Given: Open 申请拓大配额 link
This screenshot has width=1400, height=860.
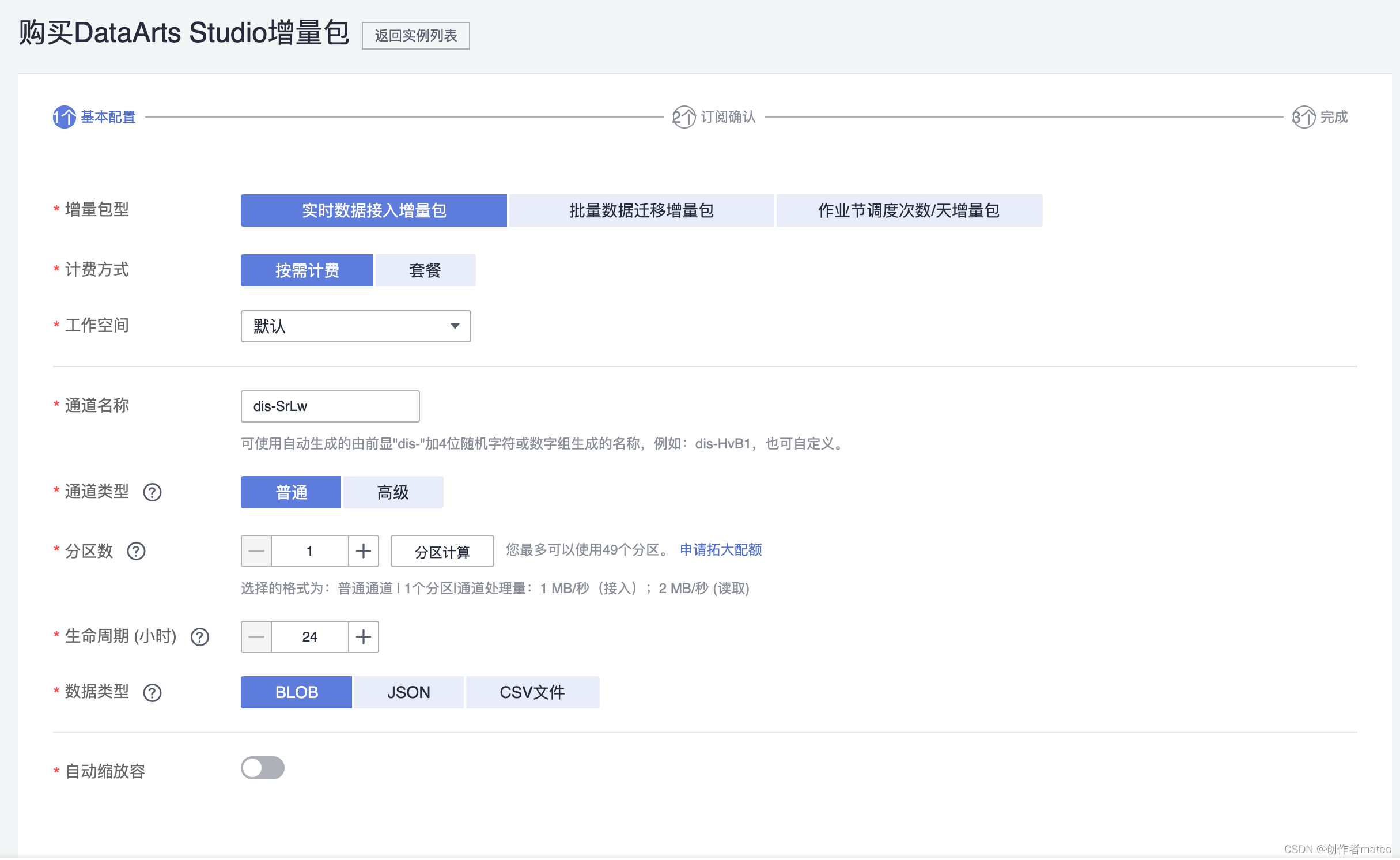Looking at the screenshot, I should click(721, 550).
